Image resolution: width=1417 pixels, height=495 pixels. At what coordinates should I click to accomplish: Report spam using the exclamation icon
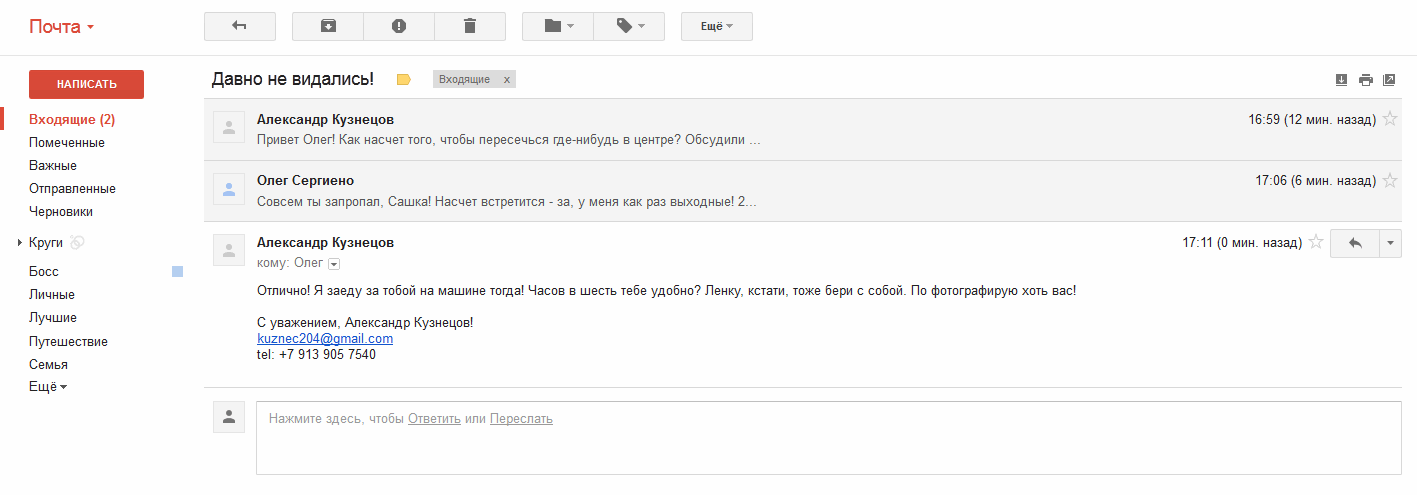[399, 26]
